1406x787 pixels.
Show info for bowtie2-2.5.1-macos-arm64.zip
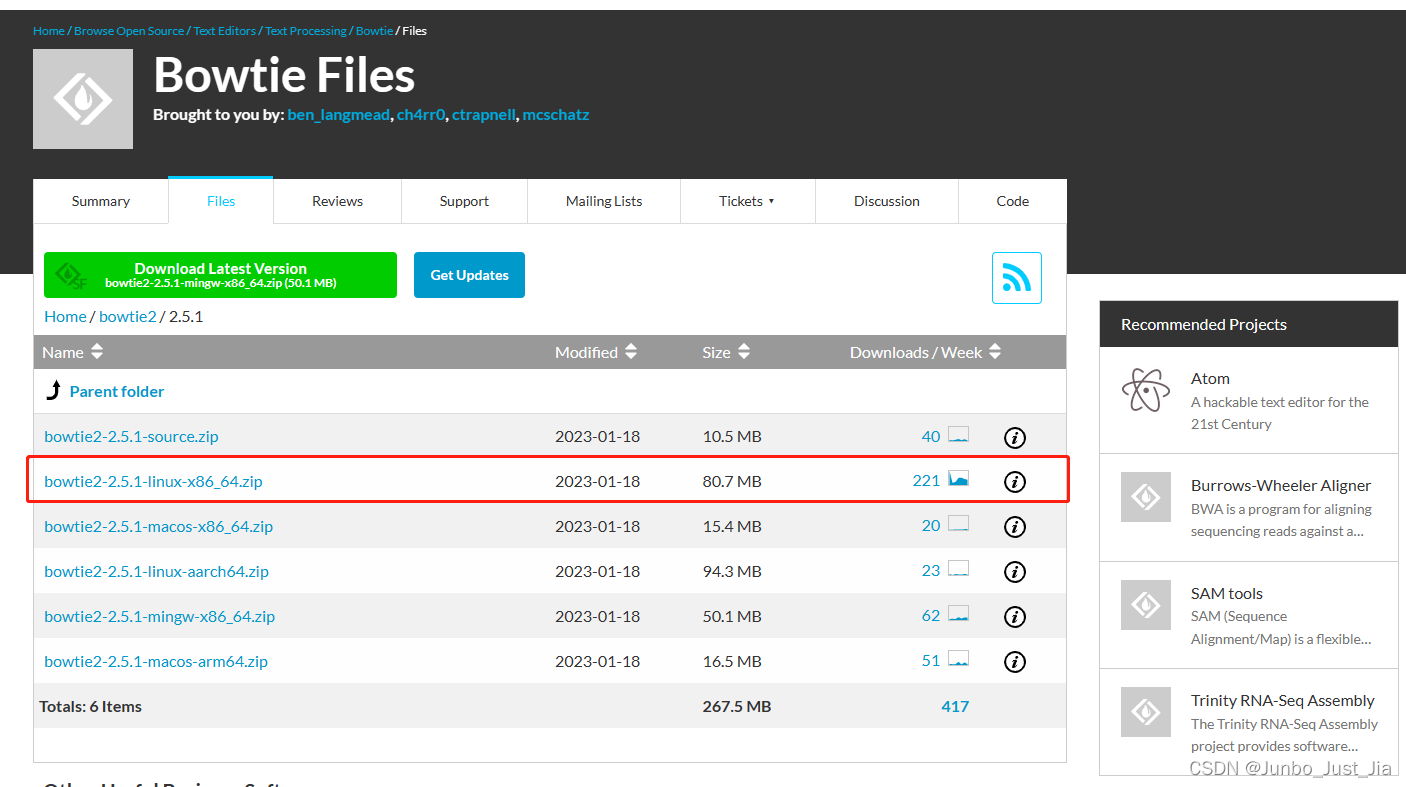(1015, 662)
